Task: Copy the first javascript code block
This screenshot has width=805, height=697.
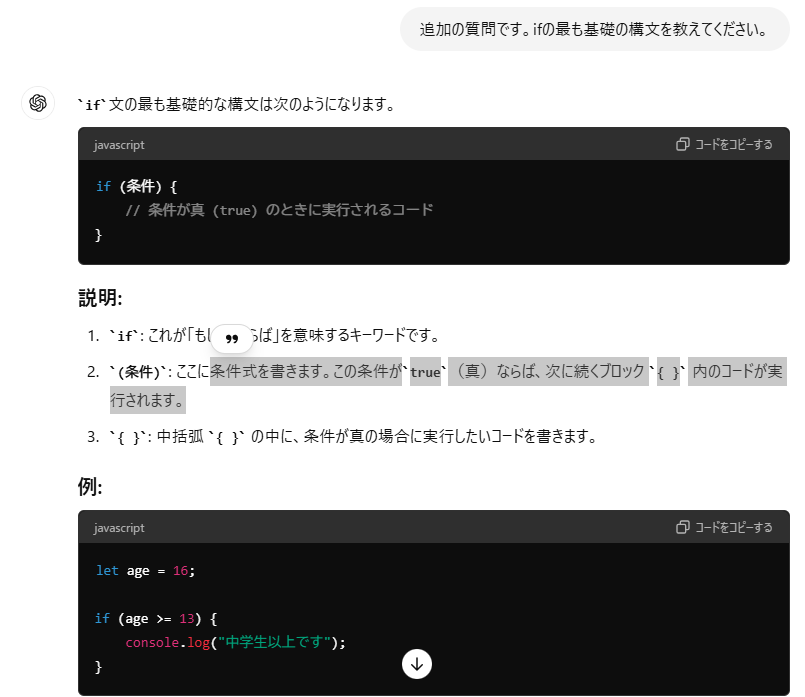Action: 724,145
